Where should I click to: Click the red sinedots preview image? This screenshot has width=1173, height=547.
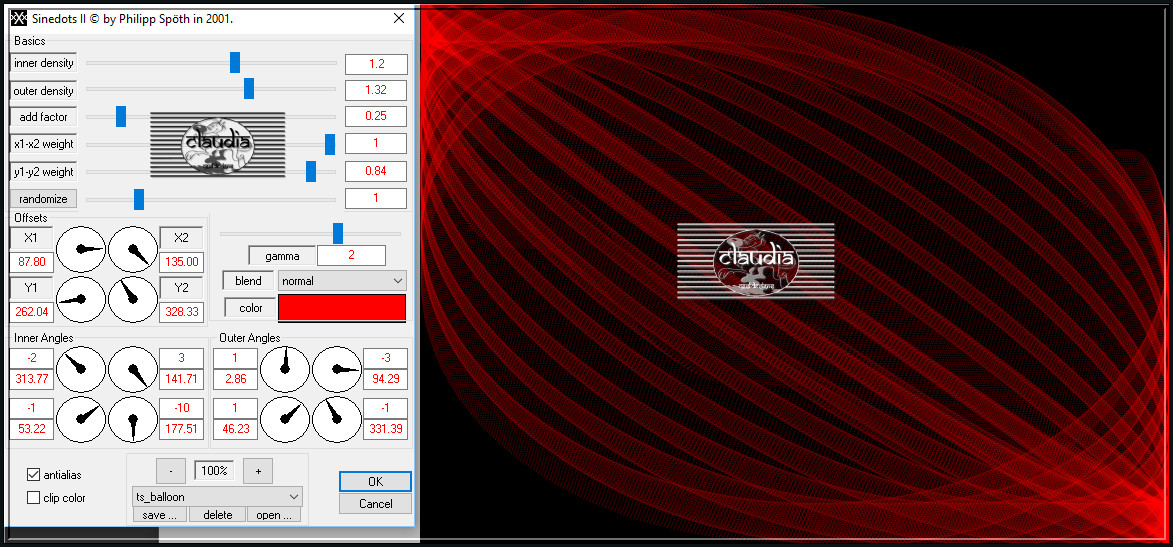click(x=793, y=272)
